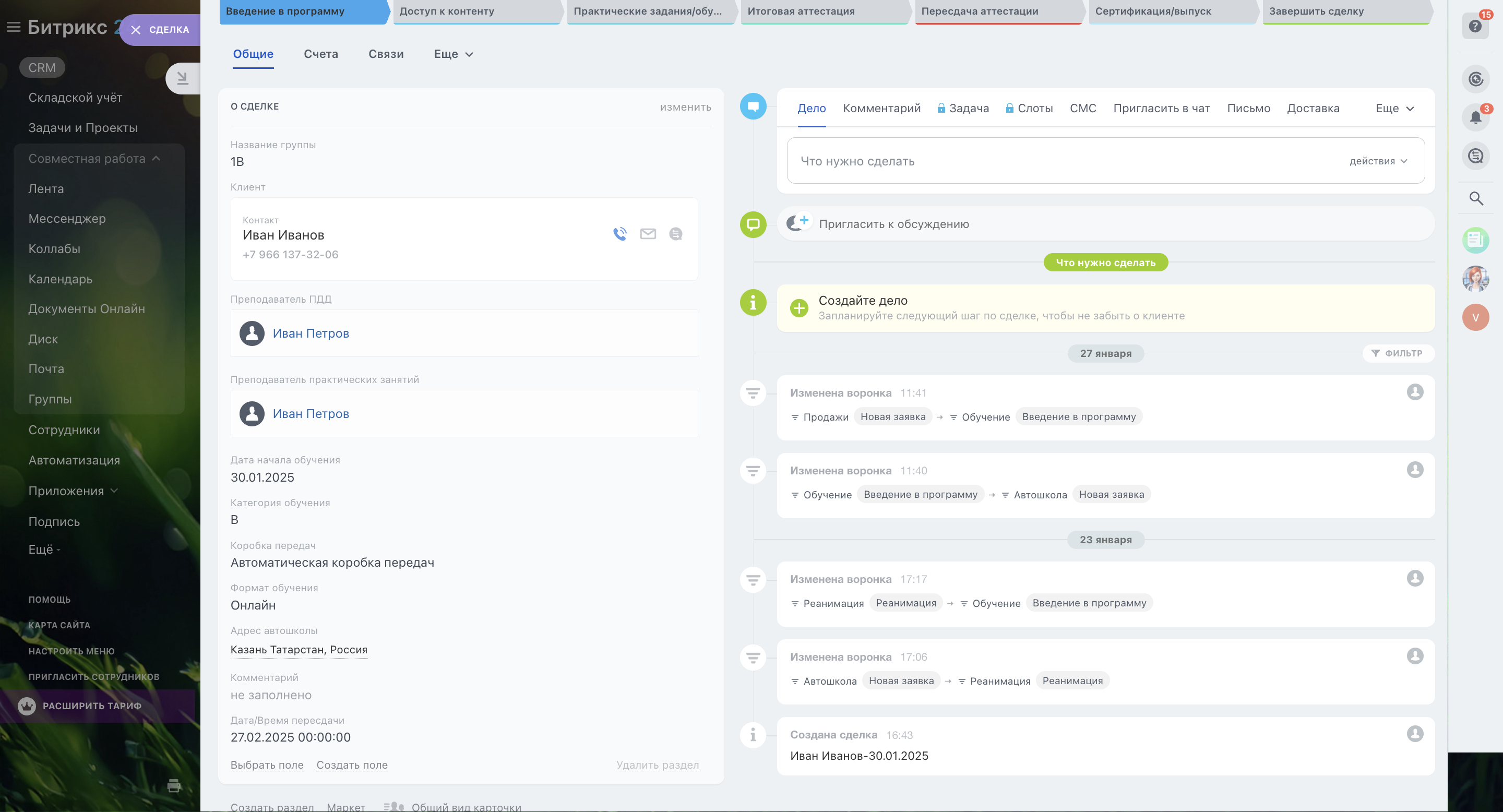Click the print icon at the sidebar bottom

(x=174, y=786)
